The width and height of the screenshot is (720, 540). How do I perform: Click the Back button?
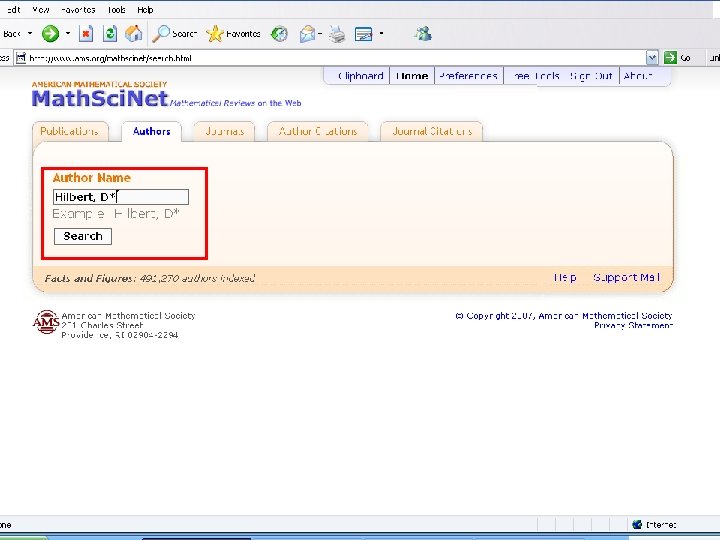click(x=12, y=34)
